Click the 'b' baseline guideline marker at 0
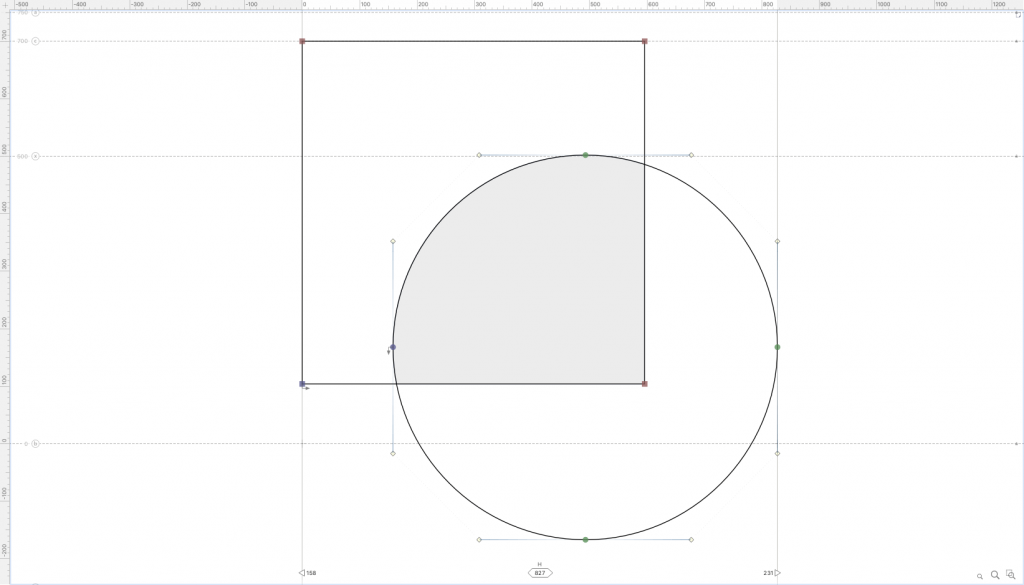1024x585 pixels. pyautogui.click(x=35, y=444)
